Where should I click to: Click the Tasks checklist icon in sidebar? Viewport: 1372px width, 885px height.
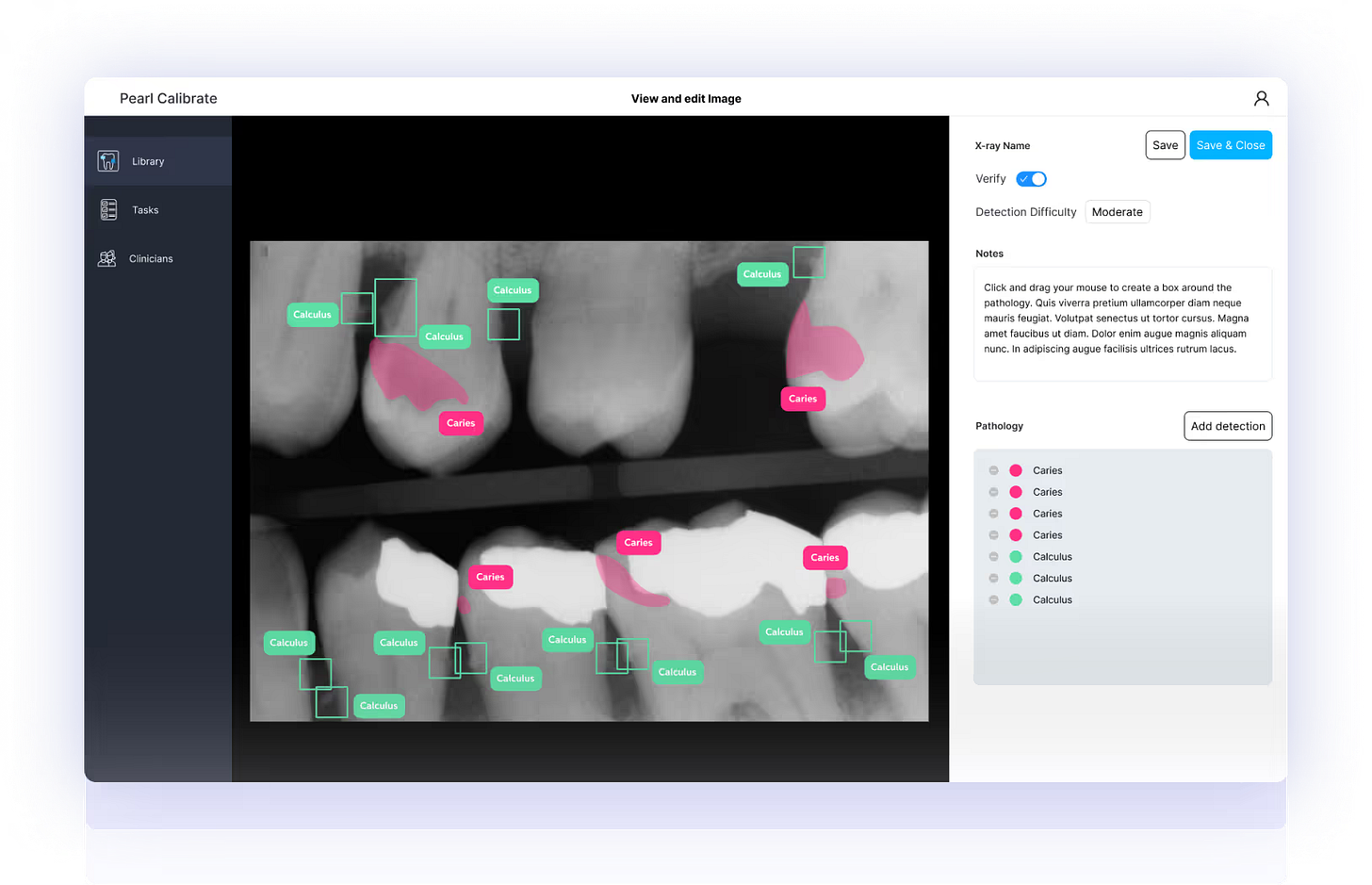click(108, 209)
